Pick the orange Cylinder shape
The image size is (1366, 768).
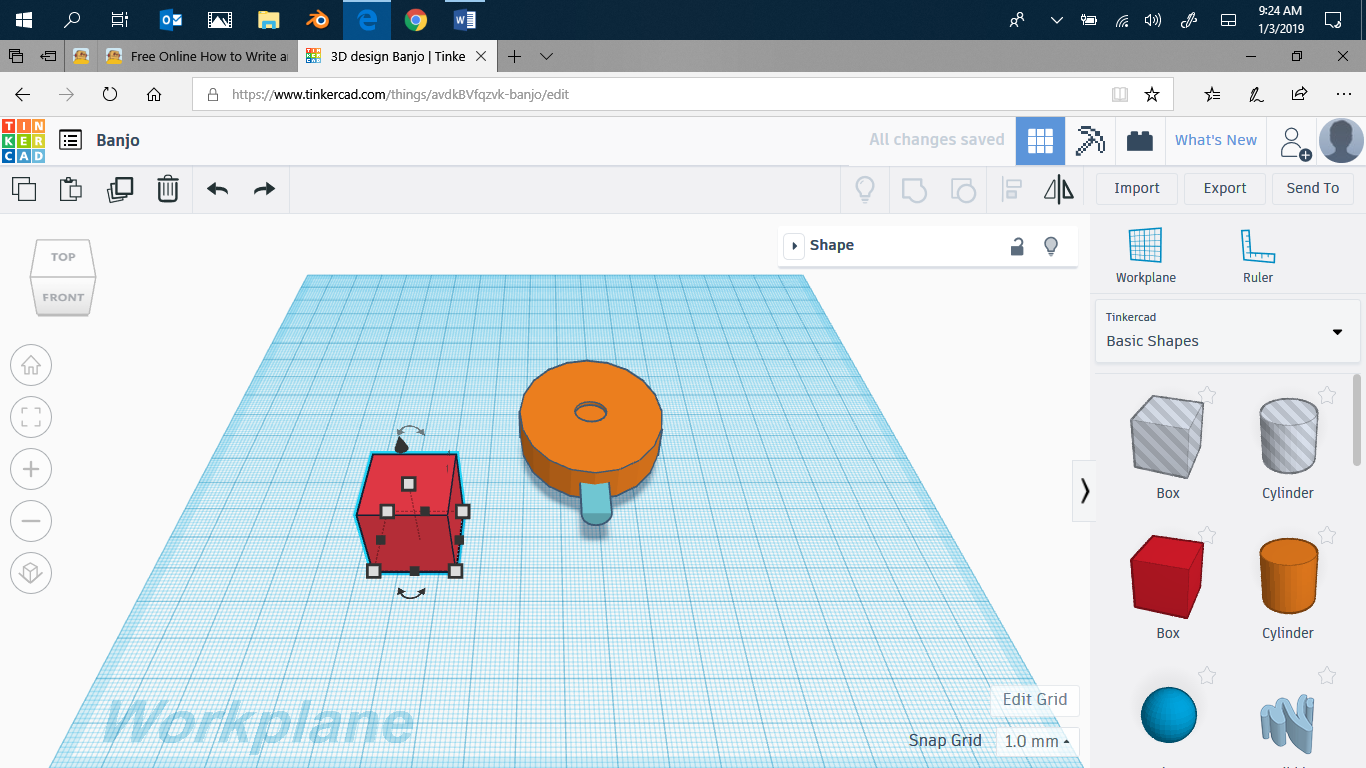pos(1287,575)
